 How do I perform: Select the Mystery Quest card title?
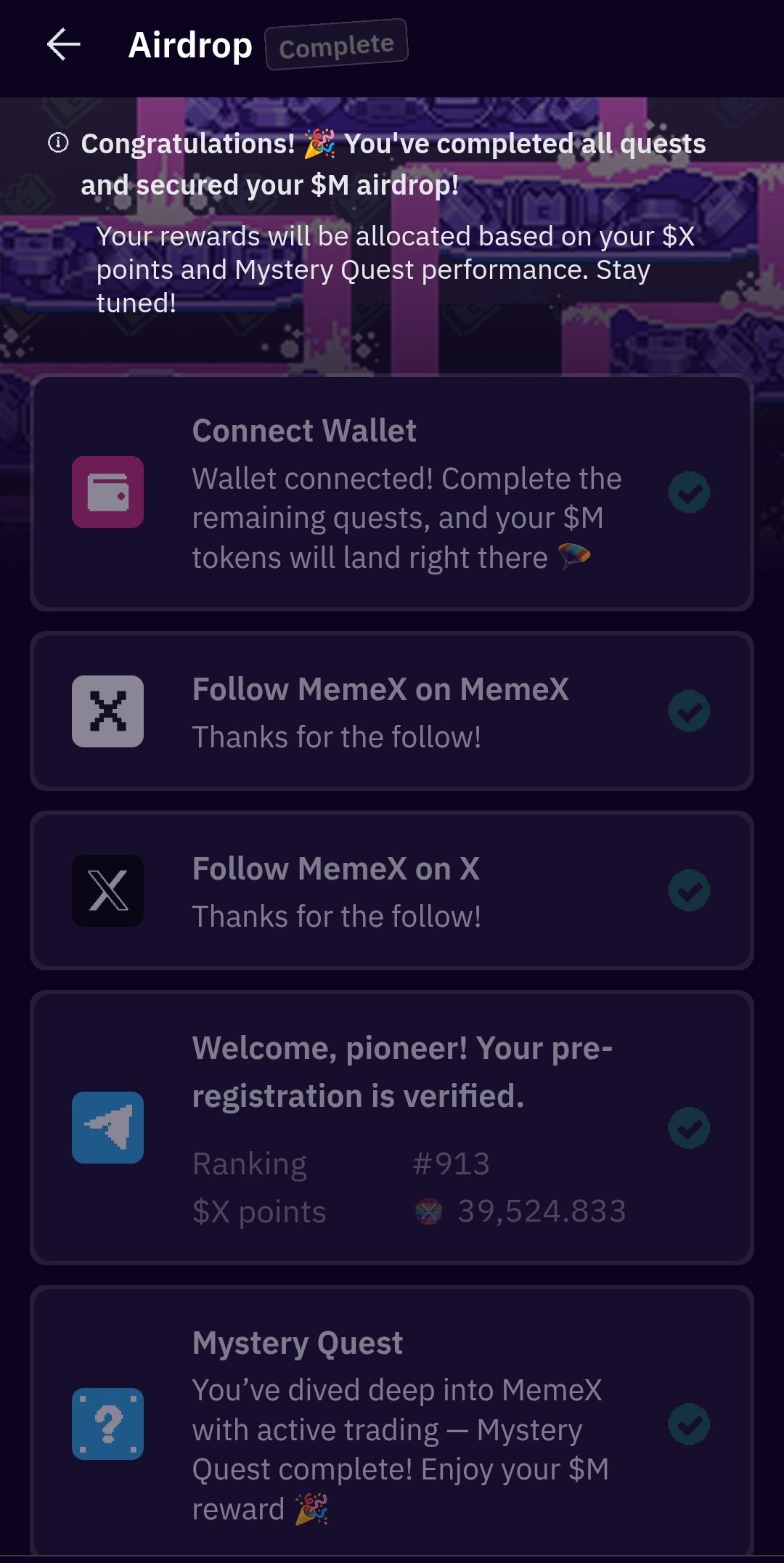[x=298, y=1343]
